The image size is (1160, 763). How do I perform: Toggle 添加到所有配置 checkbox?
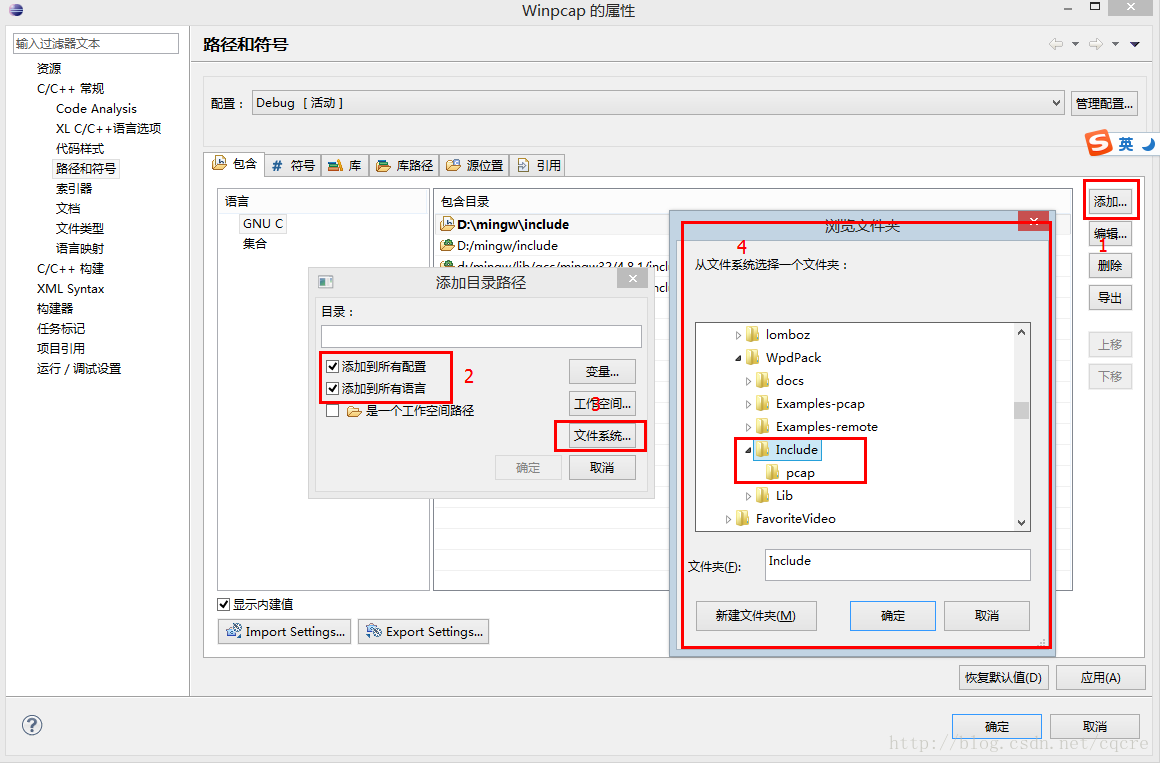pos(332,366)
